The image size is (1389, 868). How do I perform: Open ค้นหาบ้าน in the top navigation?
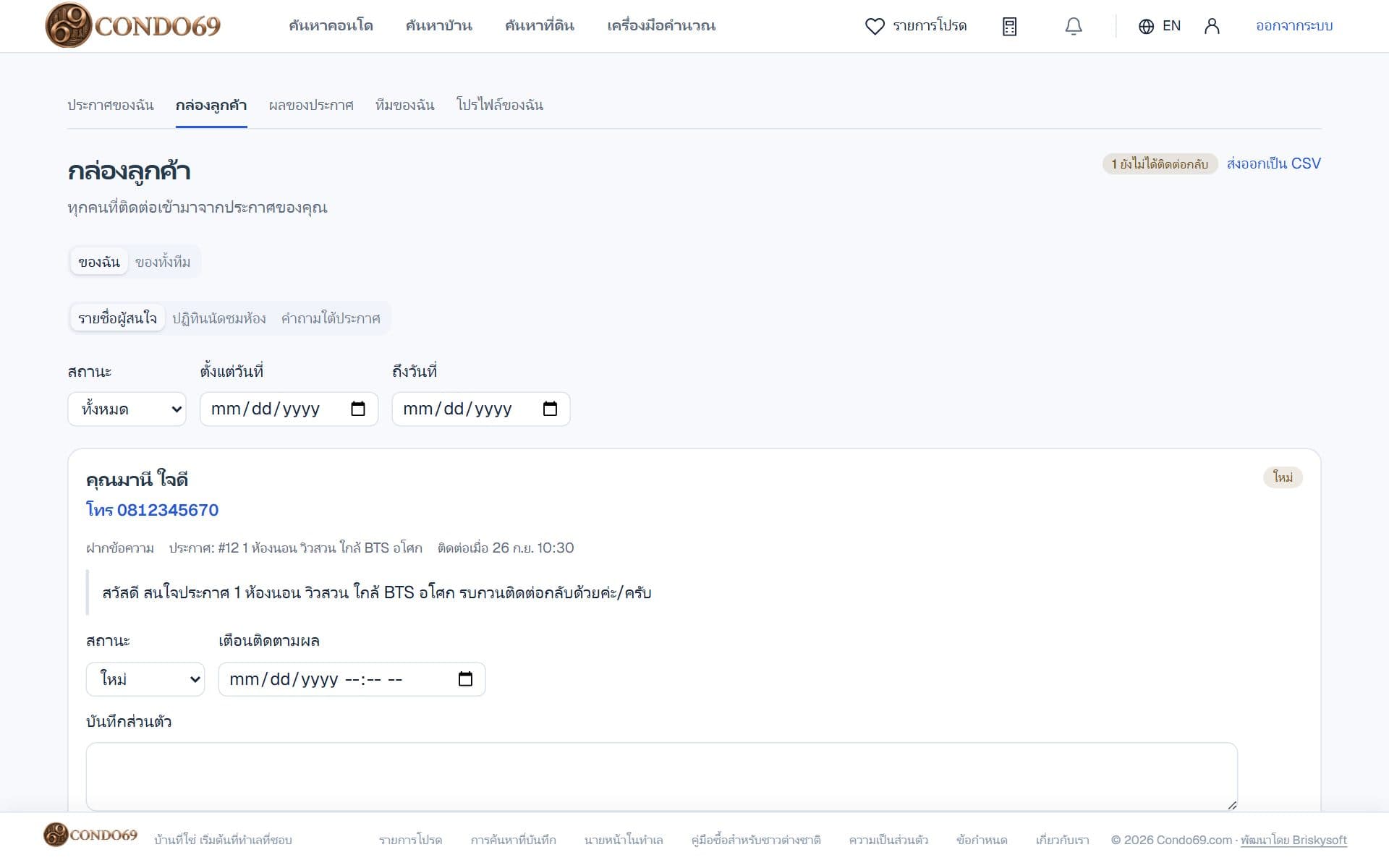438,26
